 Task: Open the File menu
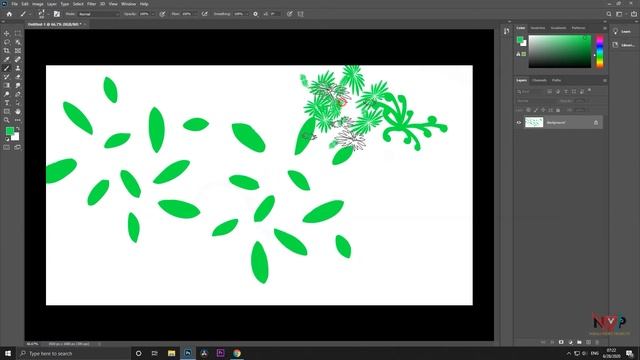tap(14, 4)
